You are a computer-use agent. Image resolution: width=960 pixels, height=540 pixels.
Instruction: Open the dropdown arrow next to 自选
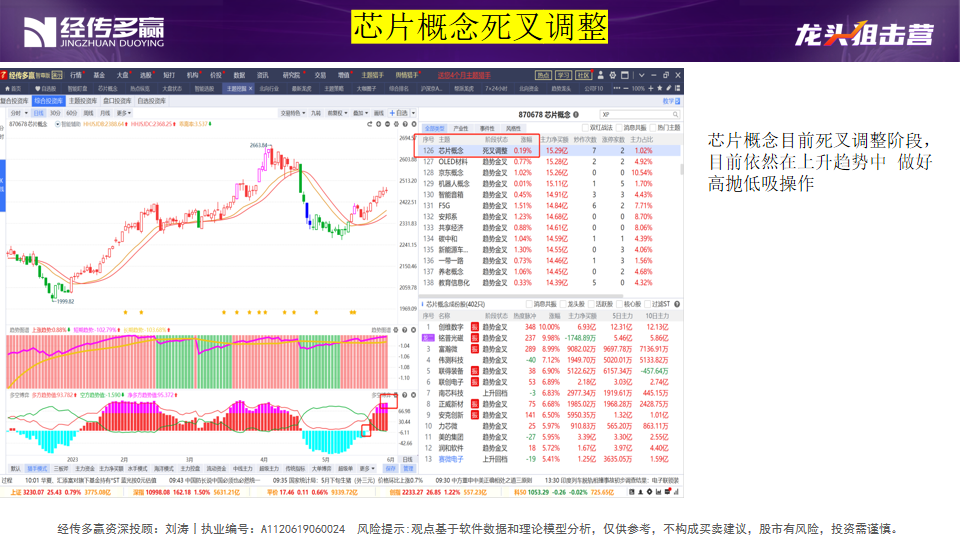tap(413, 113)
